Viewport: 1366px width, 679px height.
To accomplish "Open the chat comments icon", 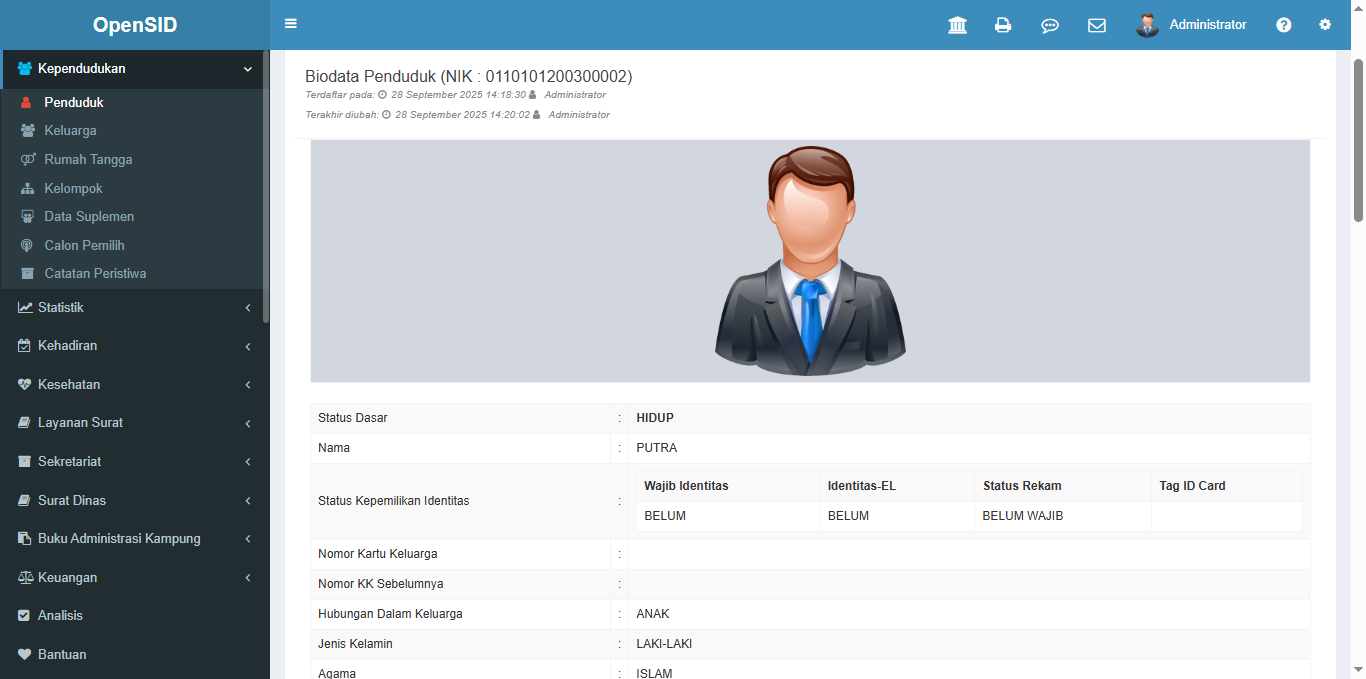I will 1050,25.
